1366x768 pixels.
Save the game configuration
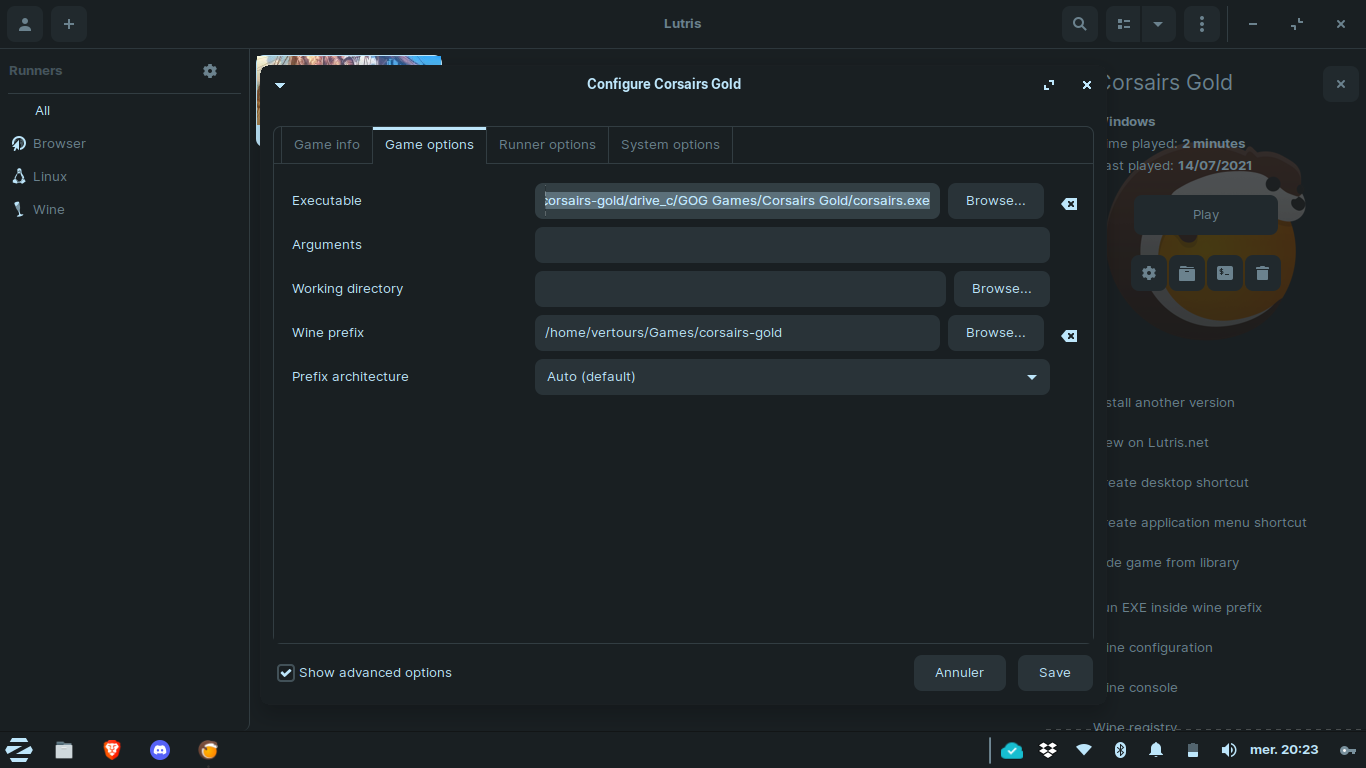tap(1054, 673)
